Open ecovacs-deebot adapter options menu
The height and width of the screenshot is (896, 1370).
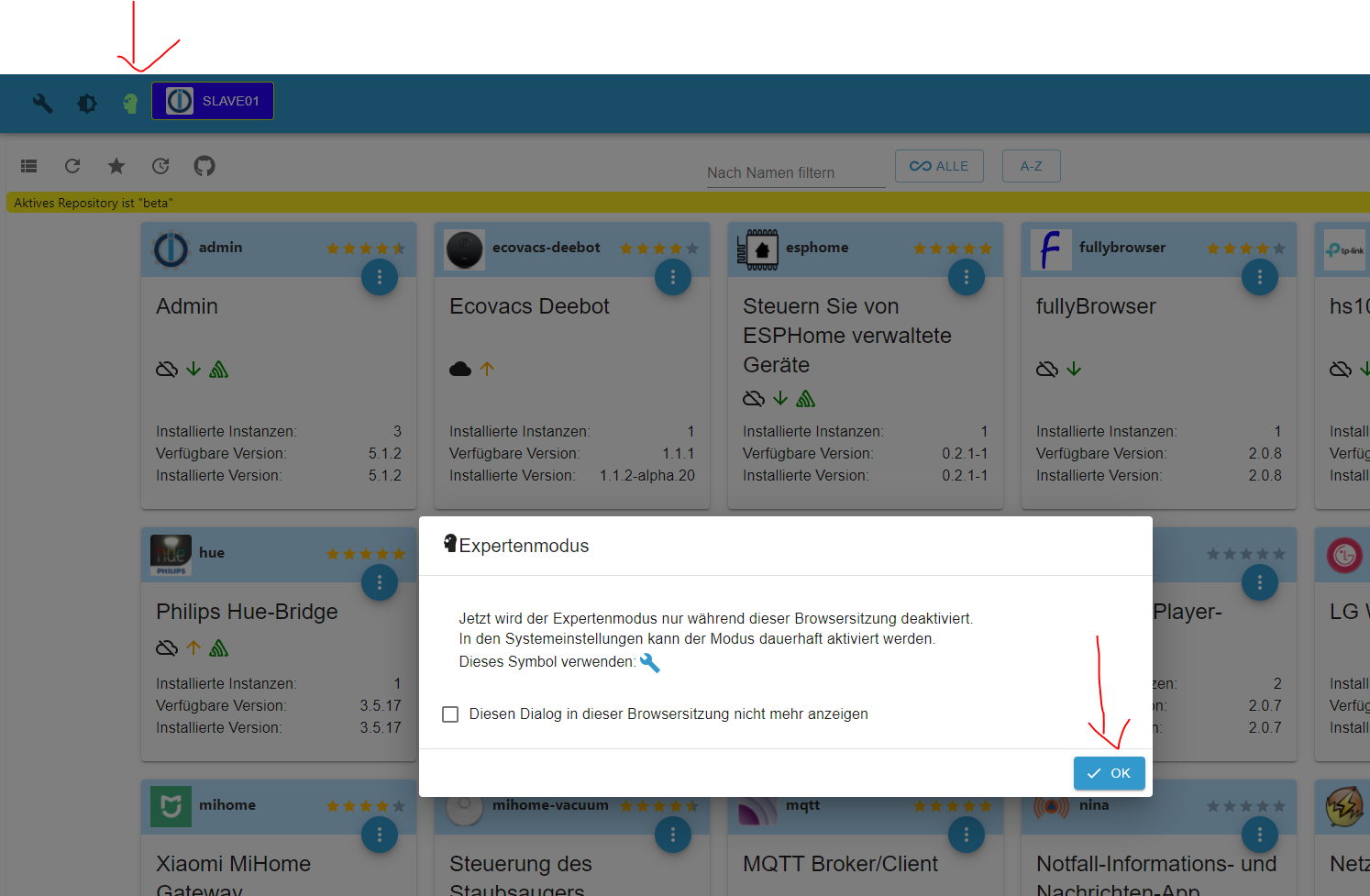point(673,277)
